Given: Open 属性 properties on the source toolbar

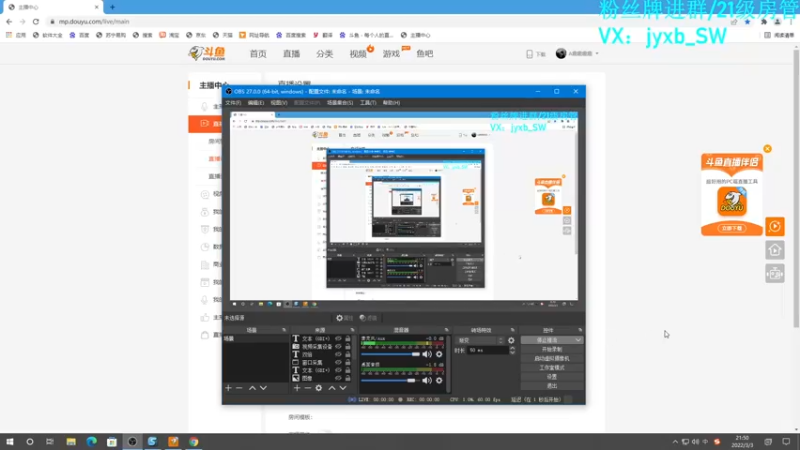Looking at the screenshot, I should tap(344, 318).
